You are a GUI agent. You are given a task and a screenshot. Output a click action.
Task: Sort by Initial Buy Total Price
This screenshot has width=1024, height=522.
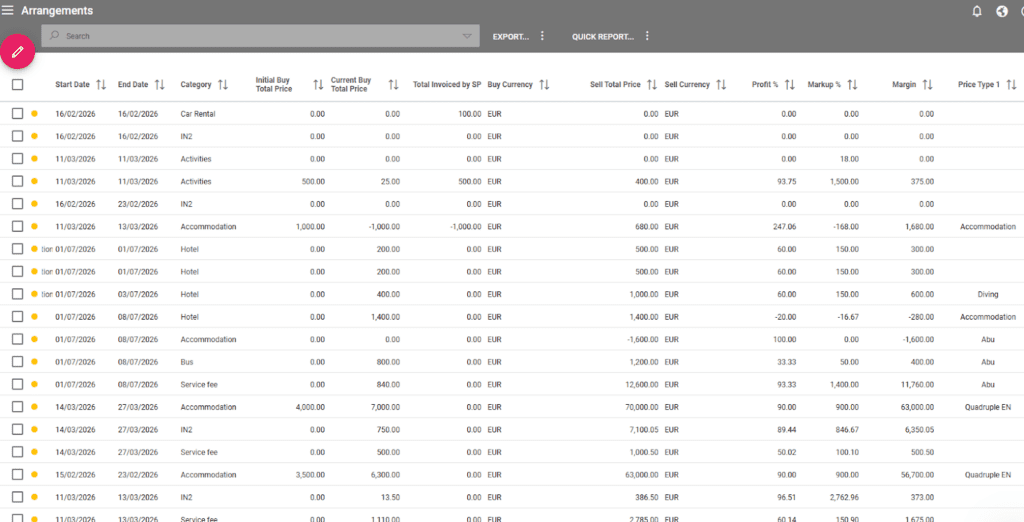pos(318,84)
